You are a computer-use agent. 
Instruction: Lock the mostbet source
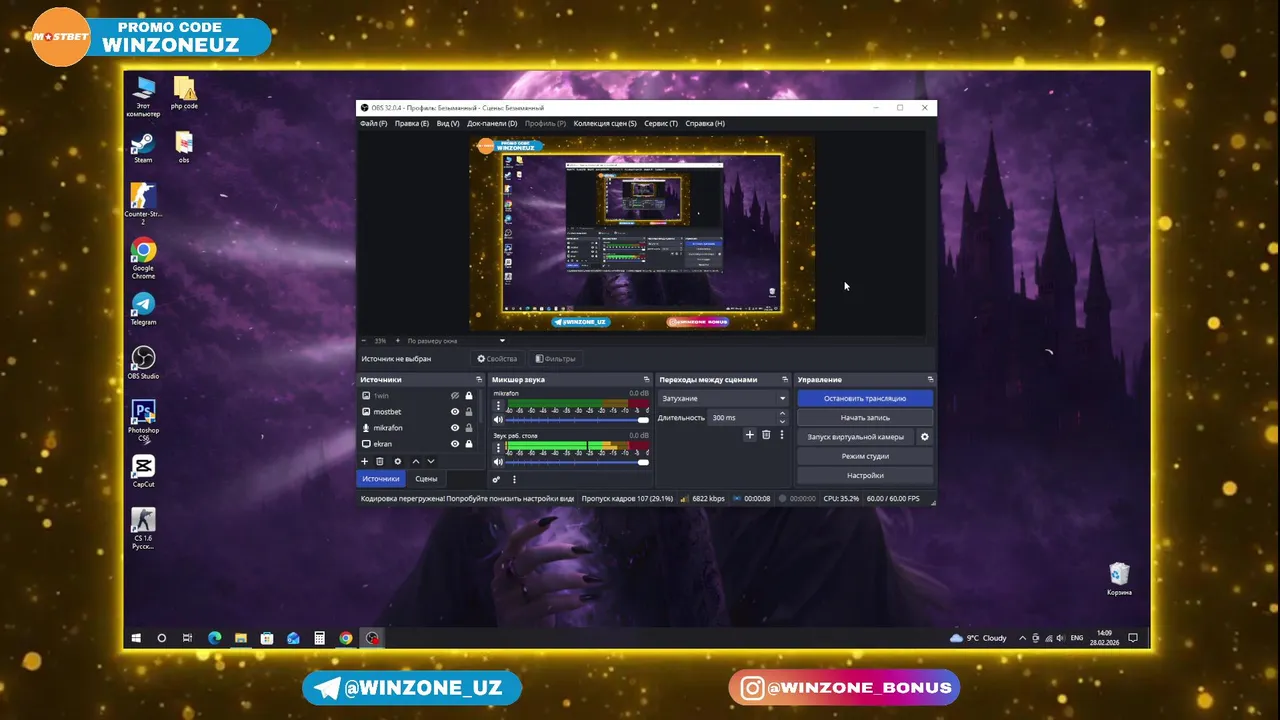click(469, 412)
